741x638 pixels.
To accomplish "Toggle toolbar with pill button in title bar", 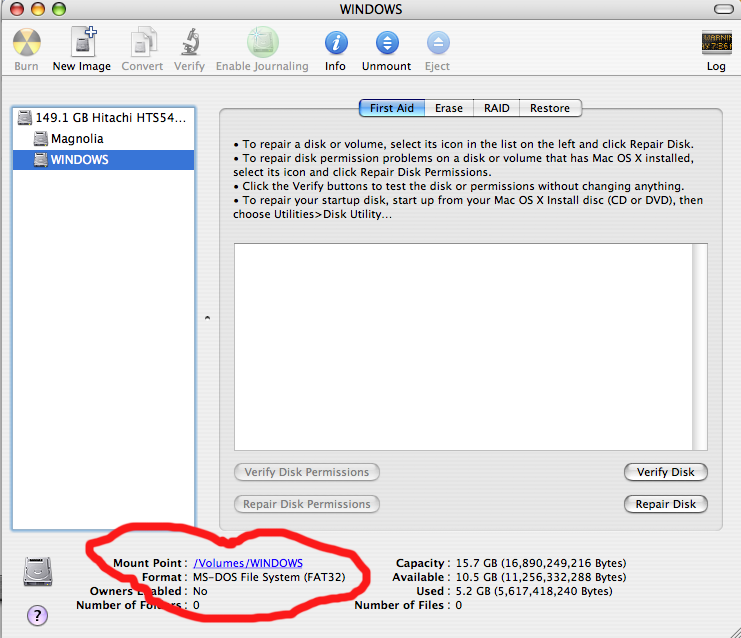I will click(723, 9).
